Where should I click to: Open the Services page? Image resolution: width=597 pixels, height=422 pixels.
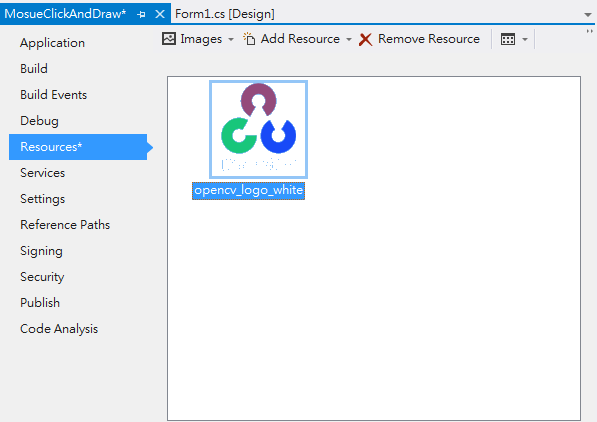point(43,173)
